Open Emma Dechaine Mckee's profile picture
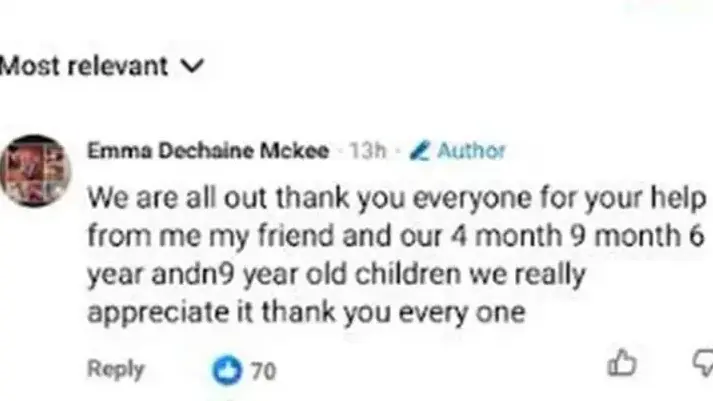 click(x=35, y=170)
